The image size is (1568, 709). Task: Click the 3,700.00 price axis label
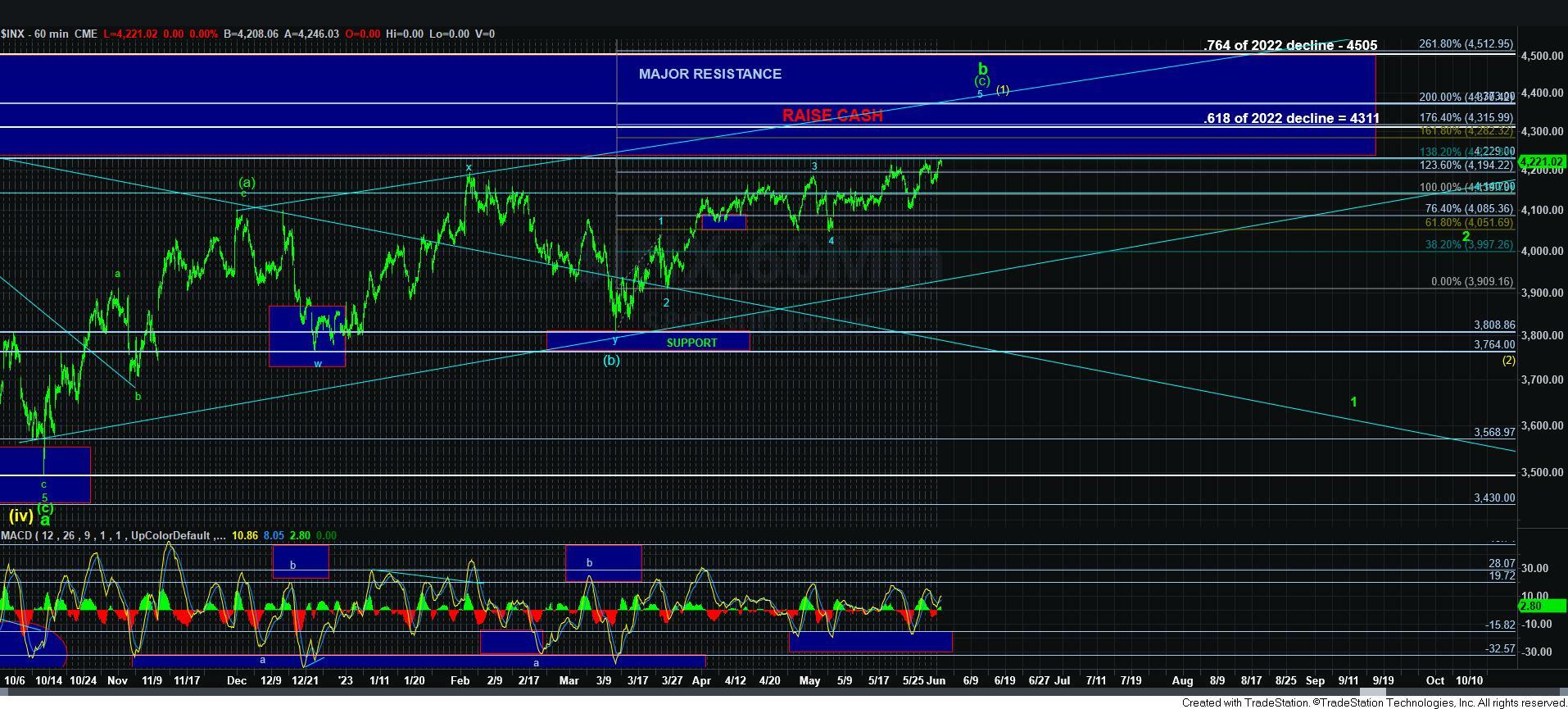click(1540, 380)
